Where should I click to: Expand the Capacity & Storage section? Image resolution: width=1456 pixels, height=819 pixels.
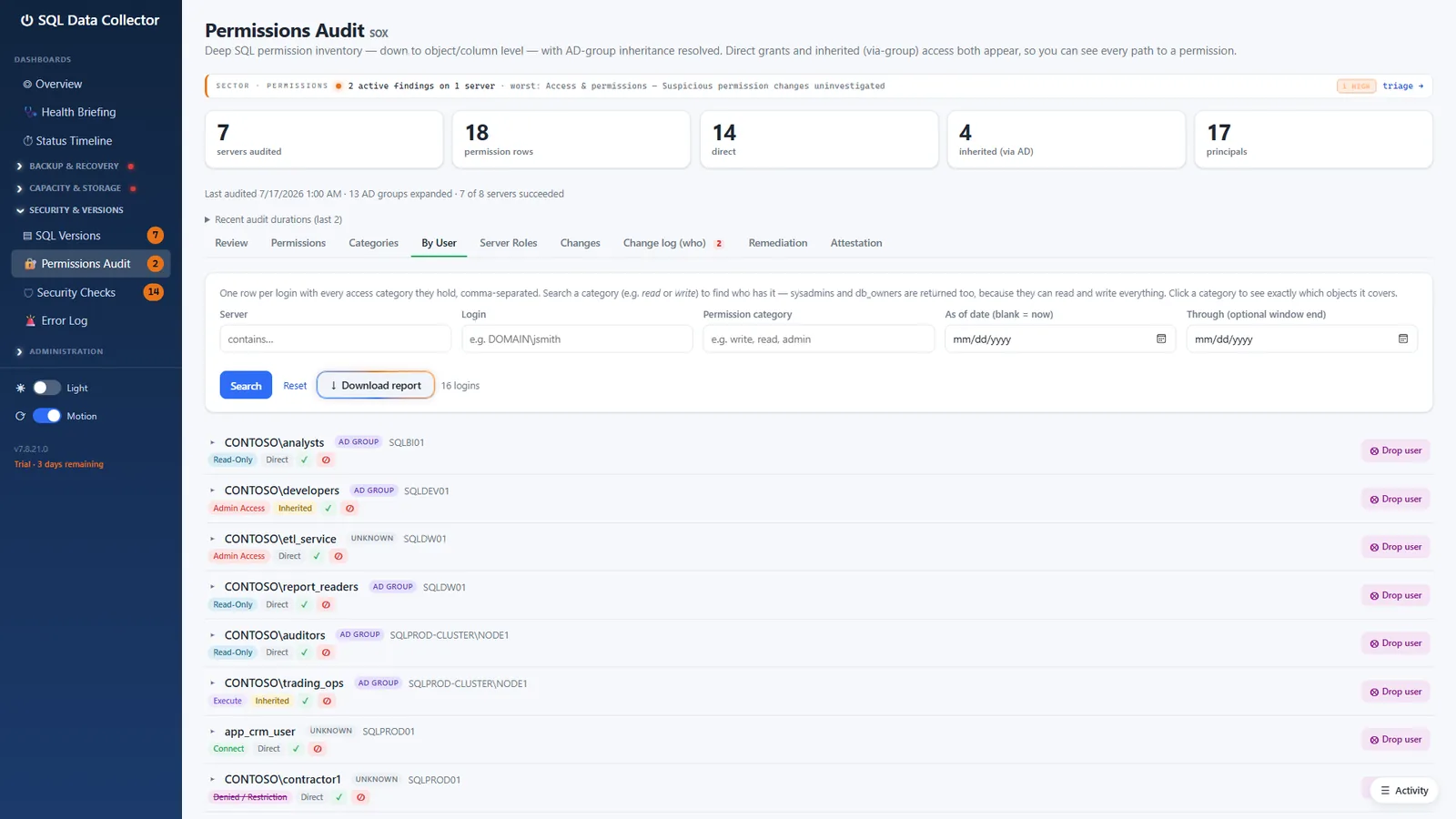click(76, 188)
